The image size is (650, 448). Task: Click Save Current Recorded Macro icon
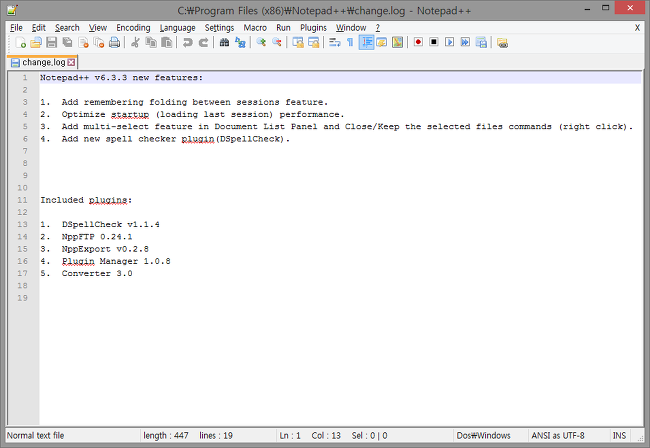[481, 42]
